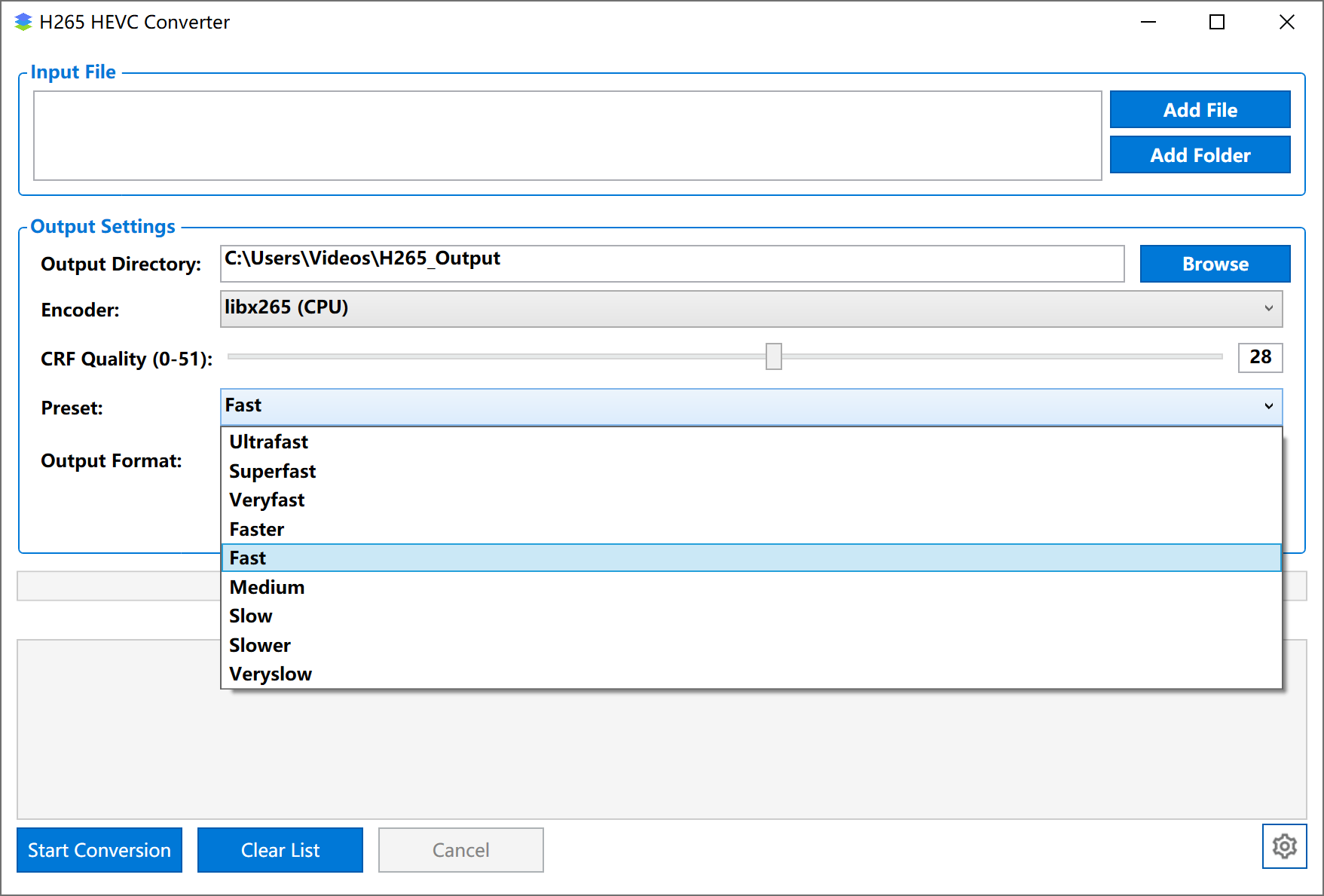1324x896 pixels.
Task: Pick Slower in the preset dropdown
Action: [x=260, y=645]
